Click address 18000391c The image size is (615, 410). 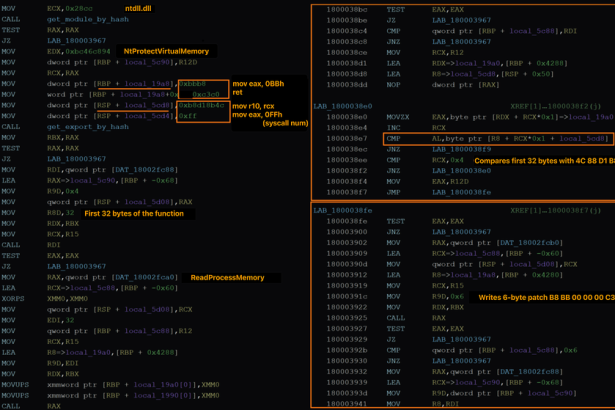click(x=347, y=297)
